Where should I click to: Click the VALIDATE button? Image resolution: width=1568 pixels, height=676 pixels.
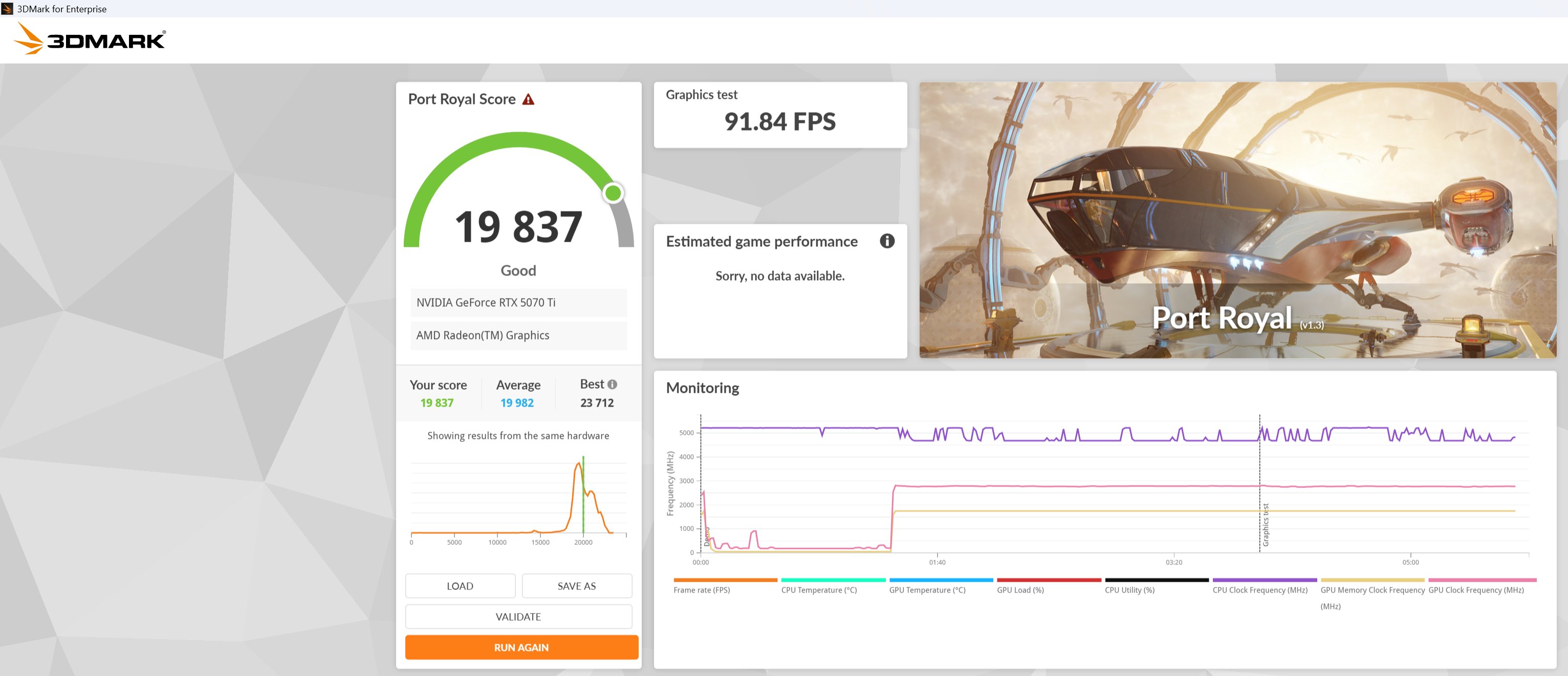tap(518, 616)
